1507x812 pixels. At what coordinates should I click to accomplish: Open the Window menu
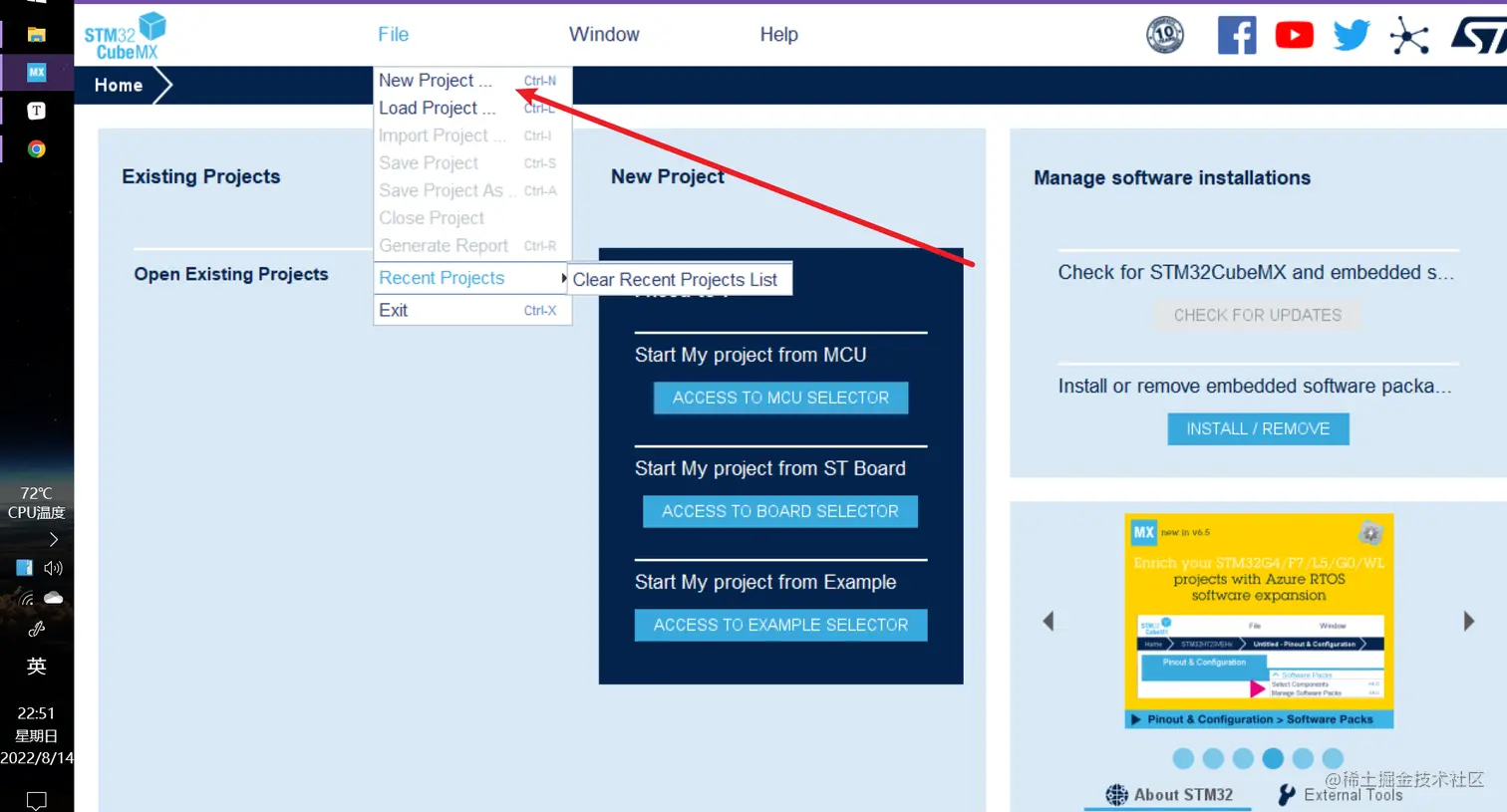(604, 34)
